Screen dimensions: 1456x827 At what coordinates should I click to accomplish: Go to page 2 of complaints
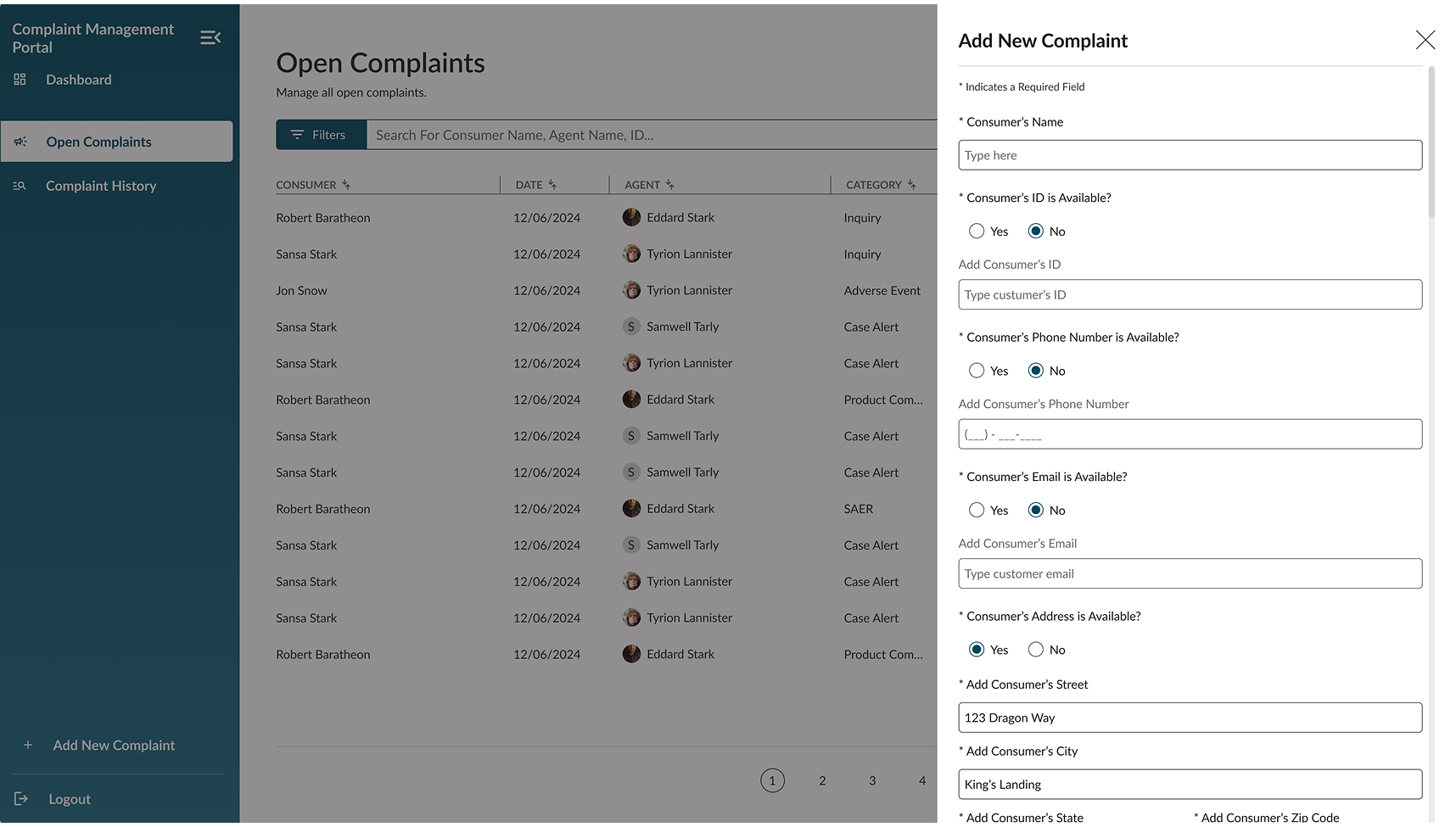pyautogui.click(x=822, y=780)
